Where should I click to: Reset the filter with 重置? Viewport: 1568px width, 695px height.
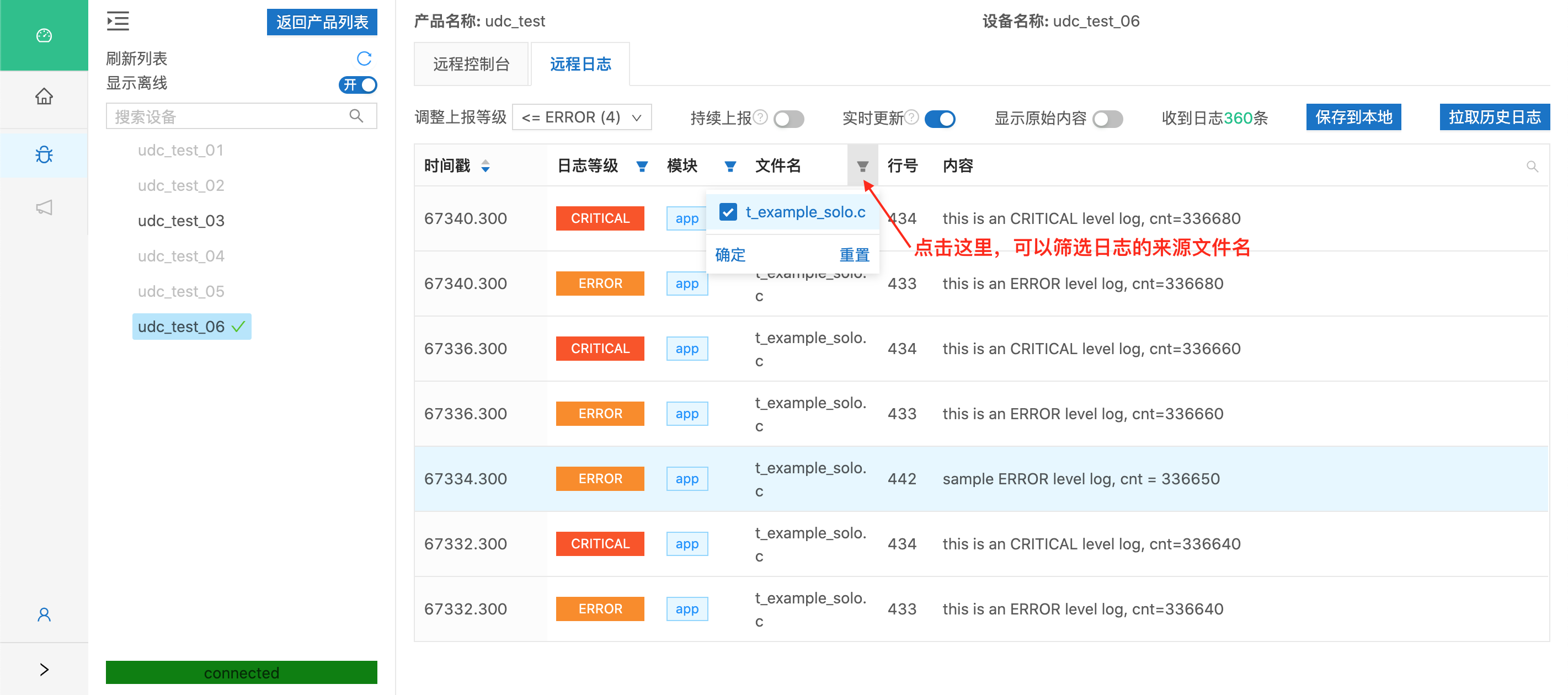click(855, 255)
